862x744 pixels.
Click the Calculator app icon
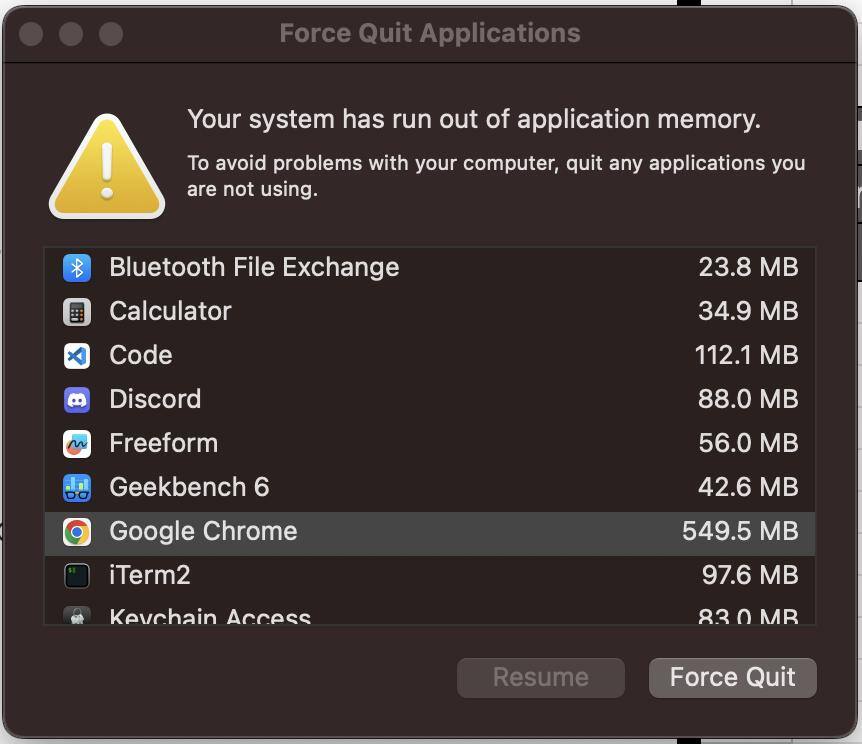click(77, 312)
